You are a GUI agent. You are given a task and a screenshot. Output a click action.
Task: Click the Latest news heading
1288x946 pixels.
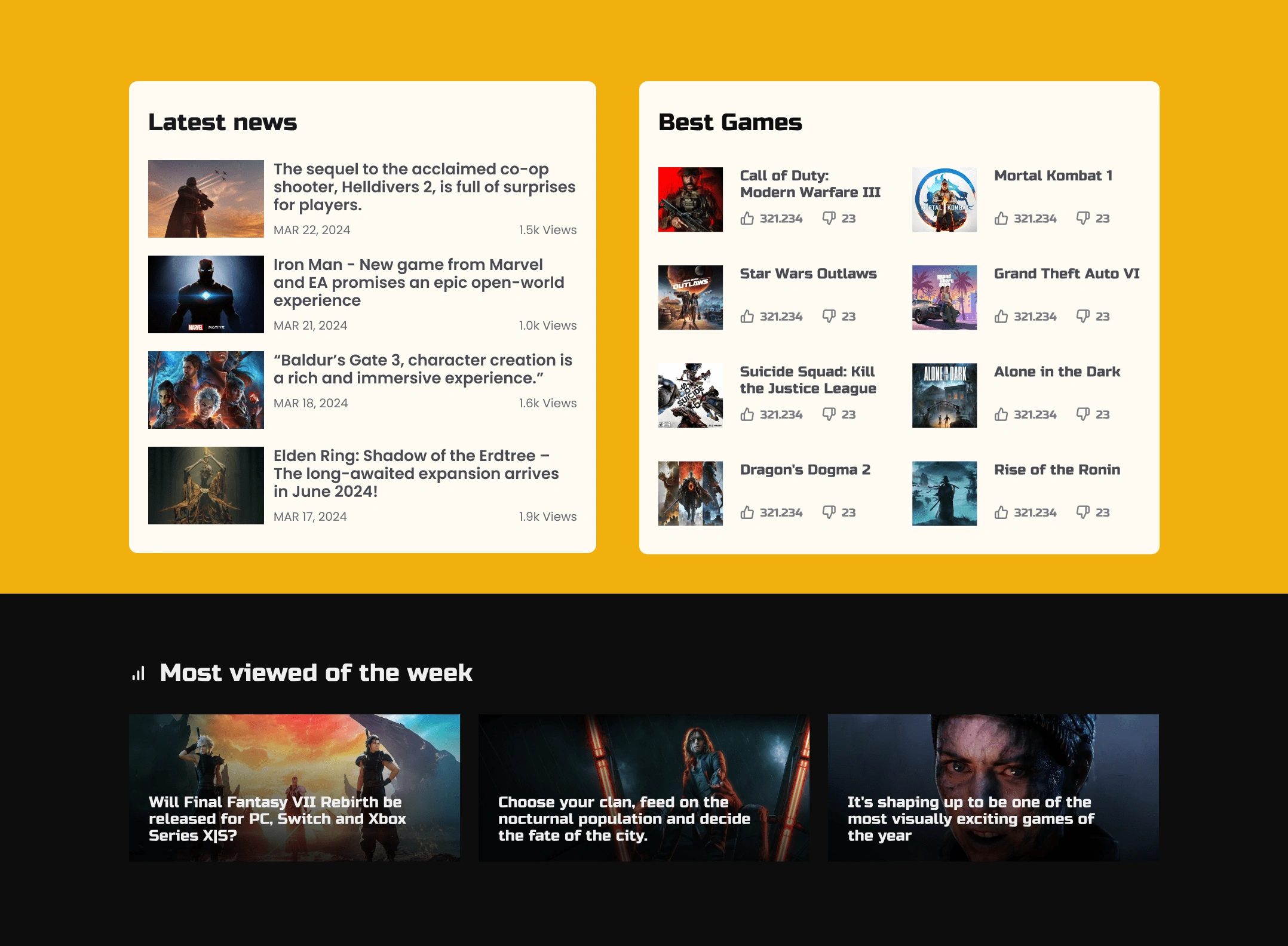223,122
